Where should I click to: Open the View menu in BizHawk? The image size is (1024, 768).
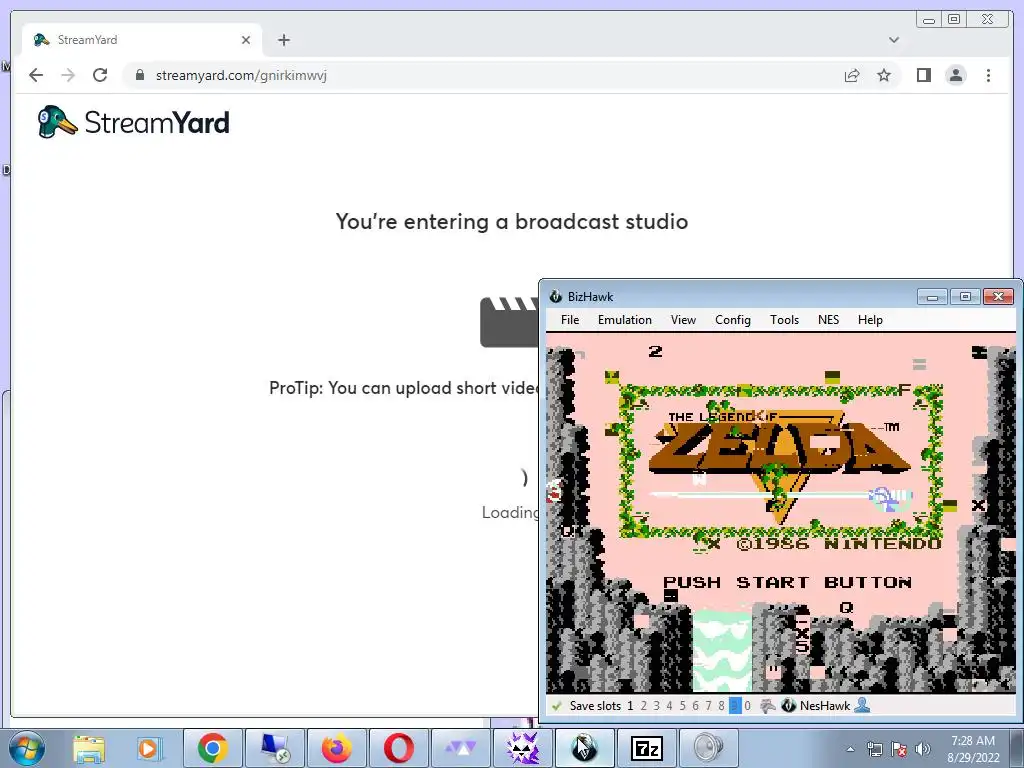point(683,320)
